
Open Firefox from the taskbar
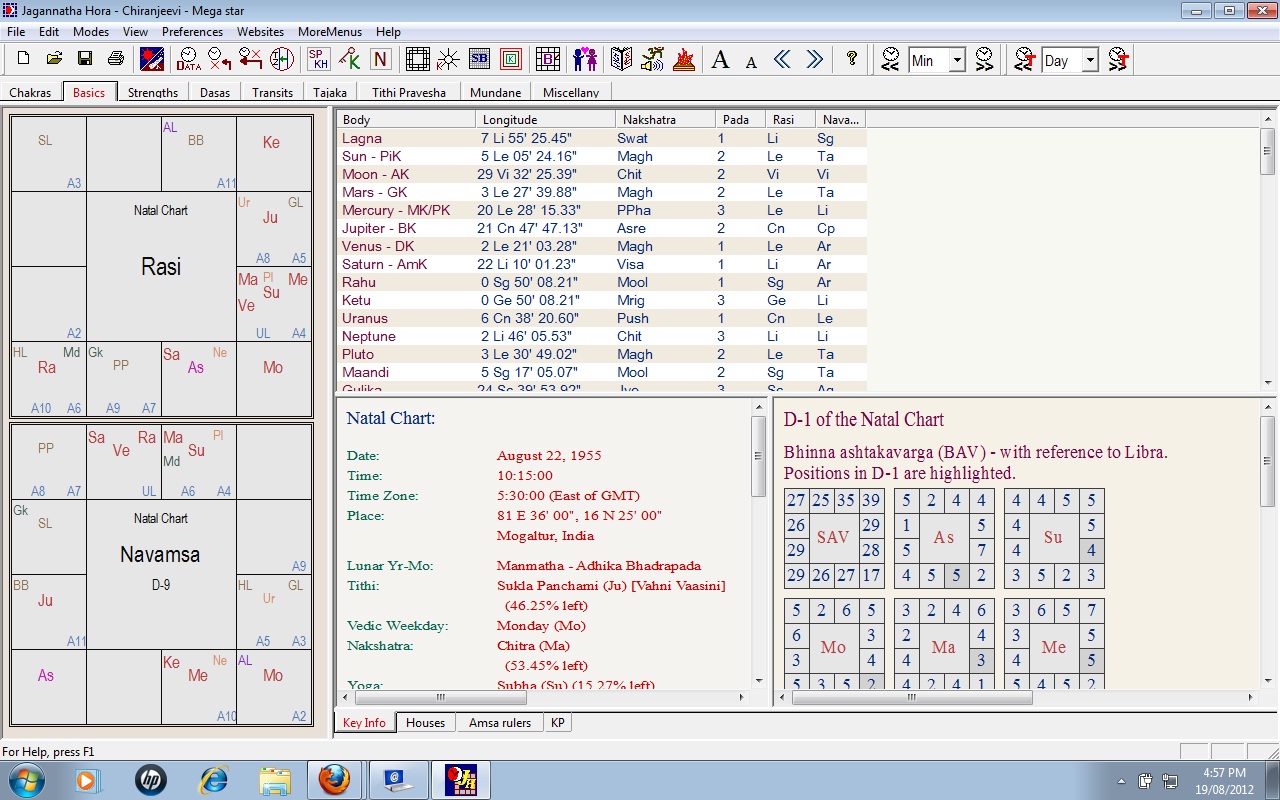click(x=335, y=780)
